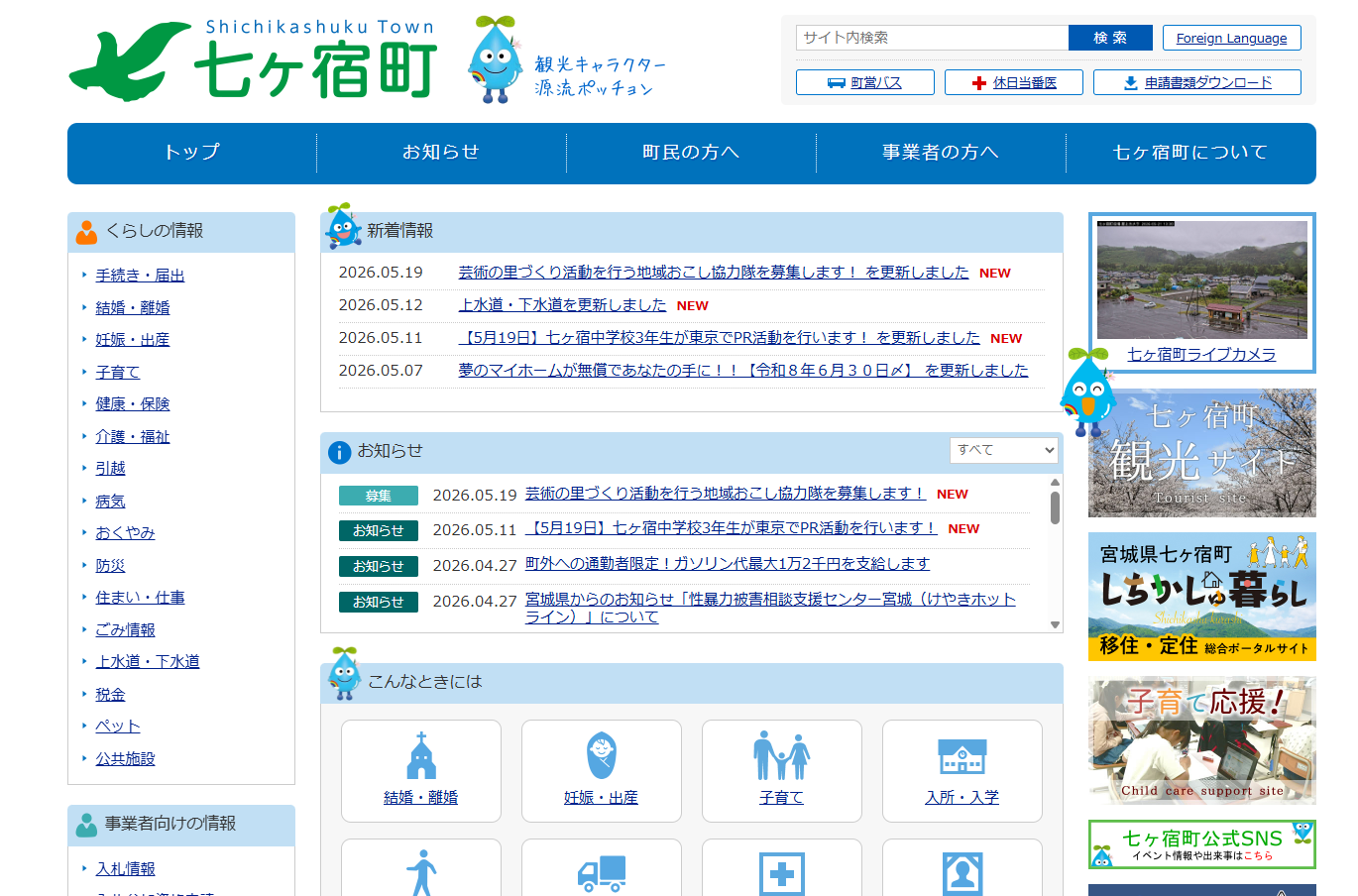Click the red cross icon for 休日当番医
The image size is (1358, 896).
(x=979, y=83)
